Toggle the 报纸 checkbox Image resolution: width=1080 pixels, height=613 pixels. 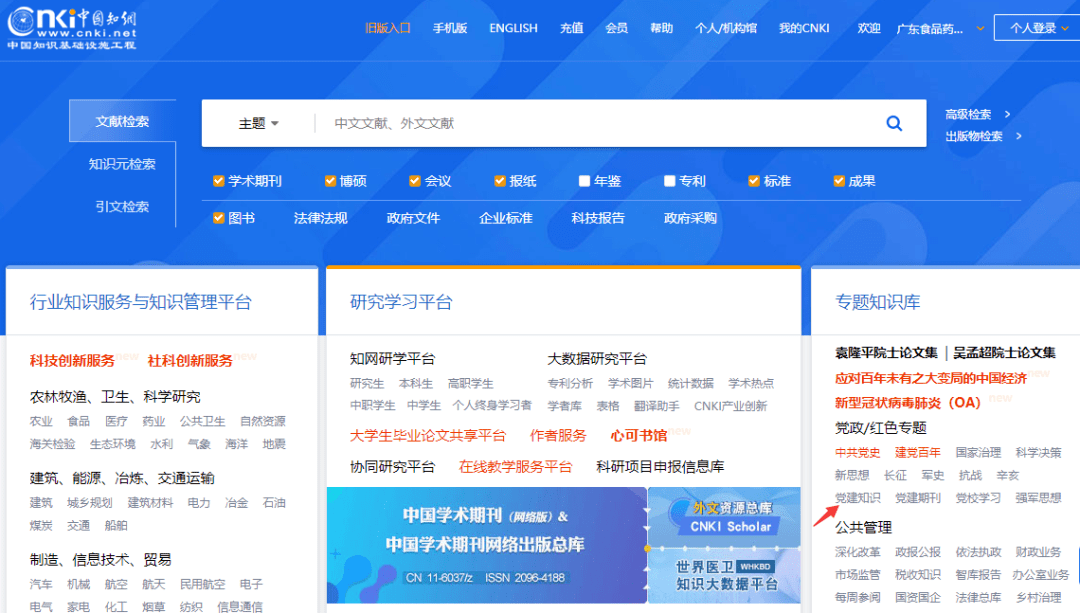click(x=500, y=181)
